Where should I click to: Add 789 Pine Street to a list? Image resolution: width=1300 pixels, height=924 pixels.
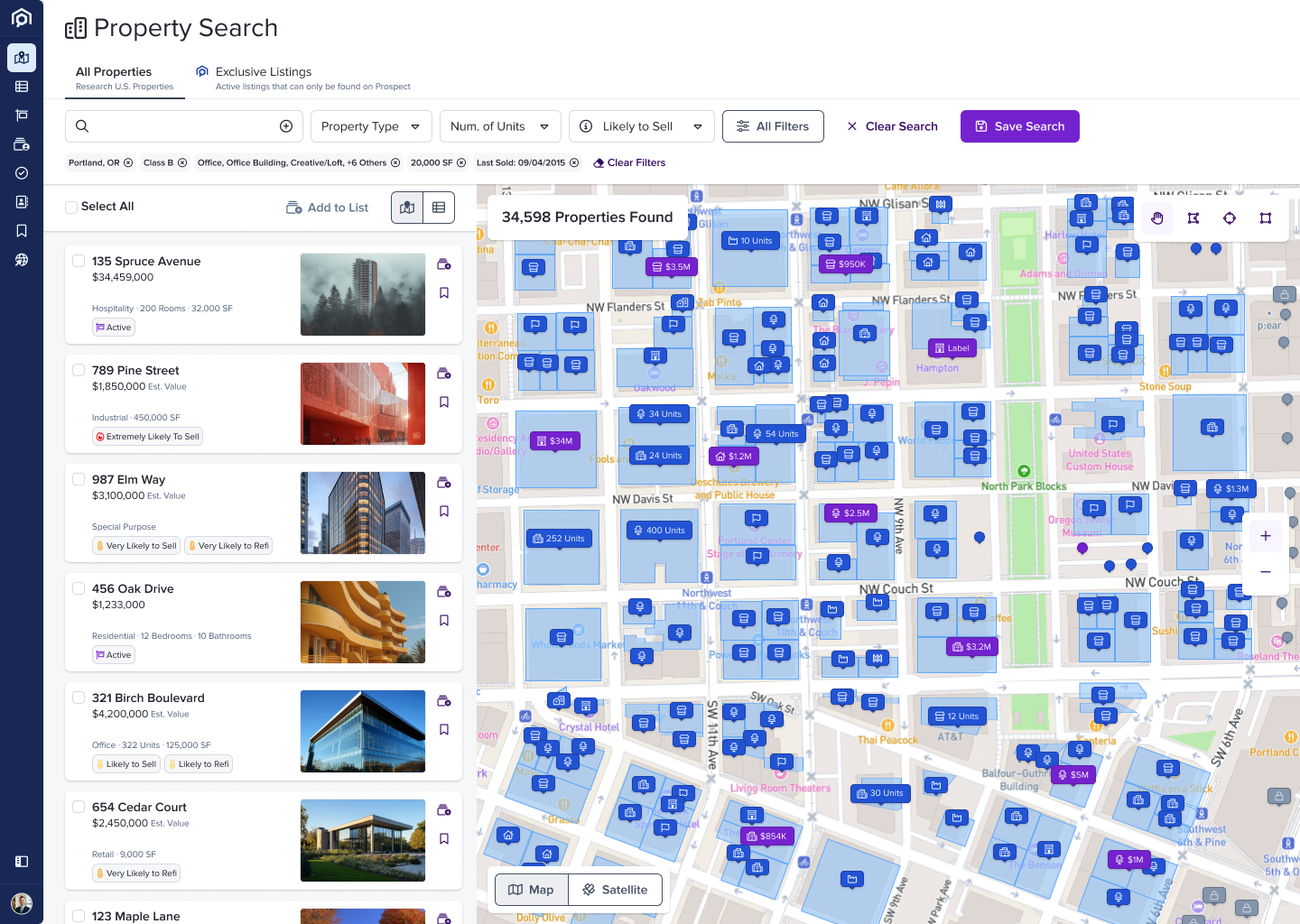pyautogui.click(x=444, y=374)
